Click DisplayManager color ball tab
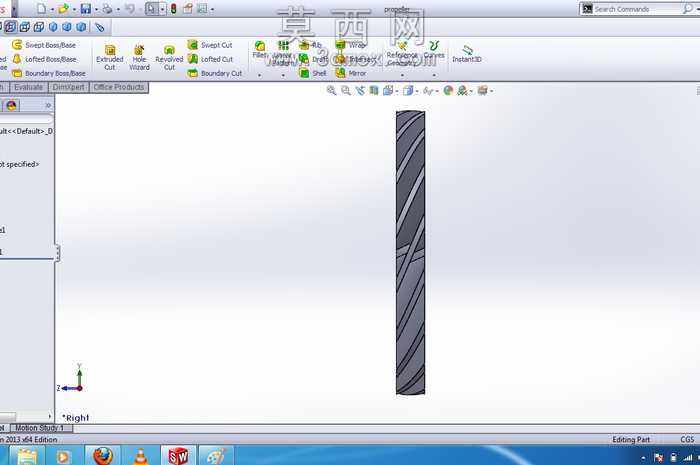Screen dimensions: 700x465 11,105
